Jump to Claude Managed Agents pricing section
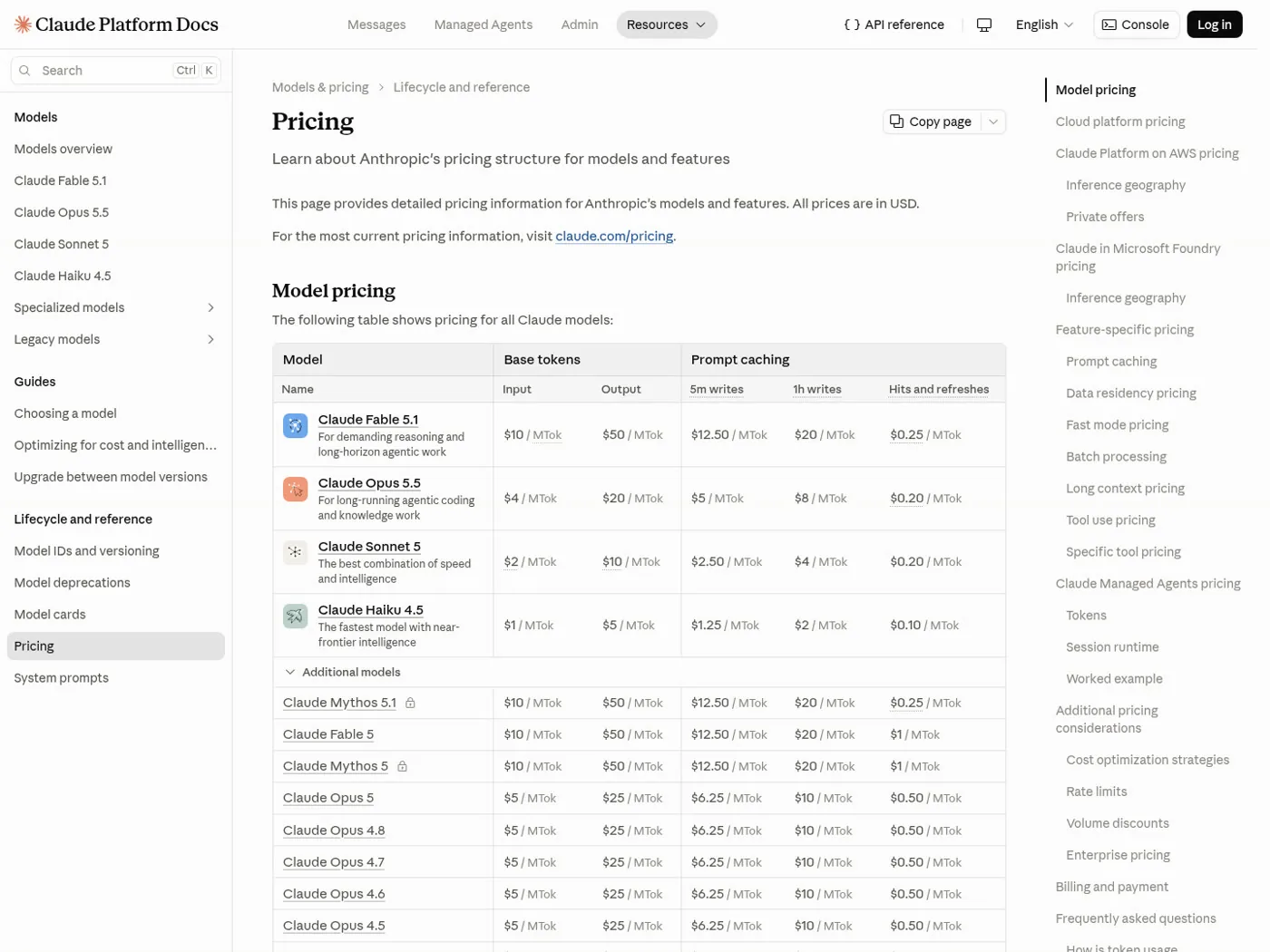Screen dimensions: 1270x952 (1148, 584)
